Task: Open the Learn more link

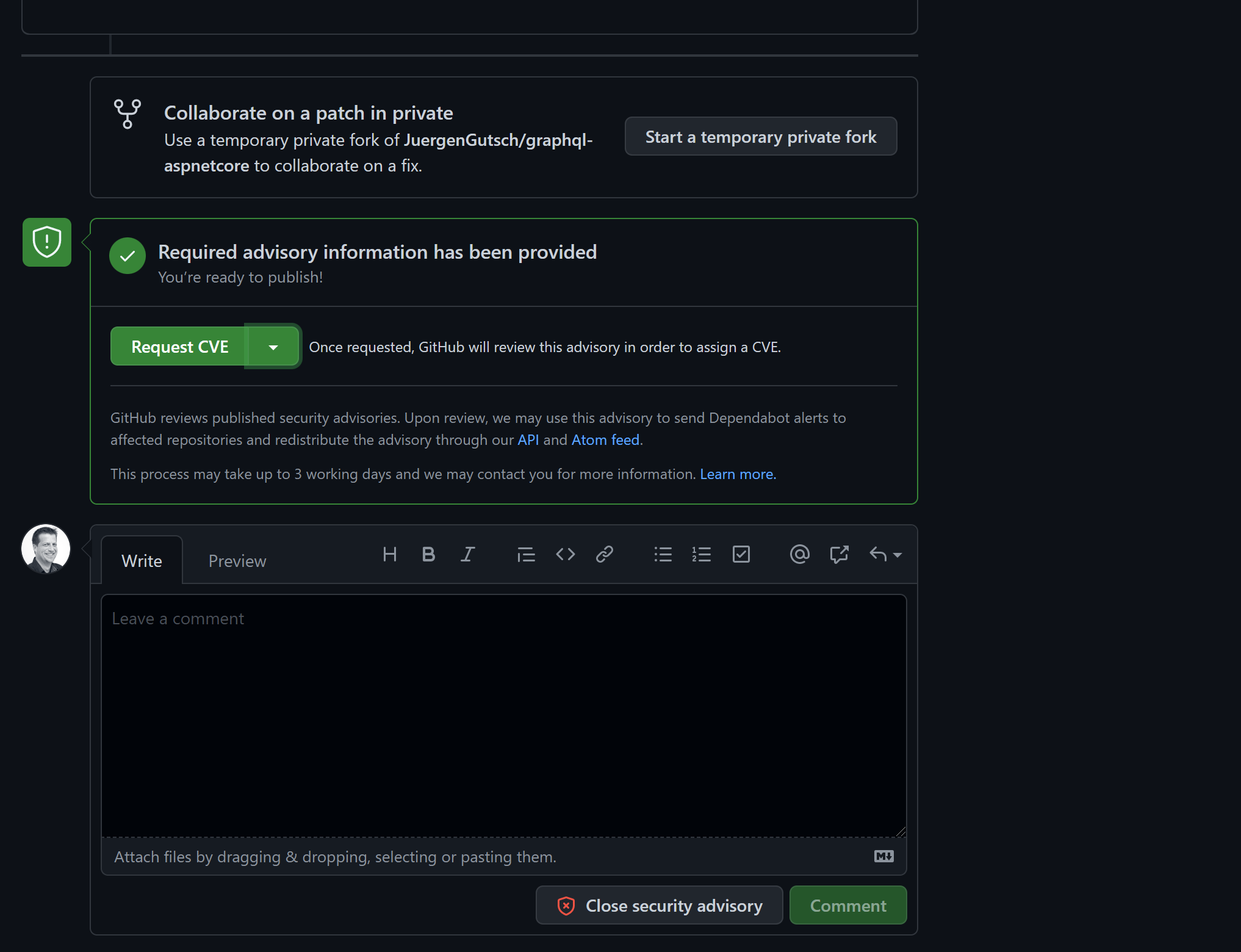Action: 738,474
